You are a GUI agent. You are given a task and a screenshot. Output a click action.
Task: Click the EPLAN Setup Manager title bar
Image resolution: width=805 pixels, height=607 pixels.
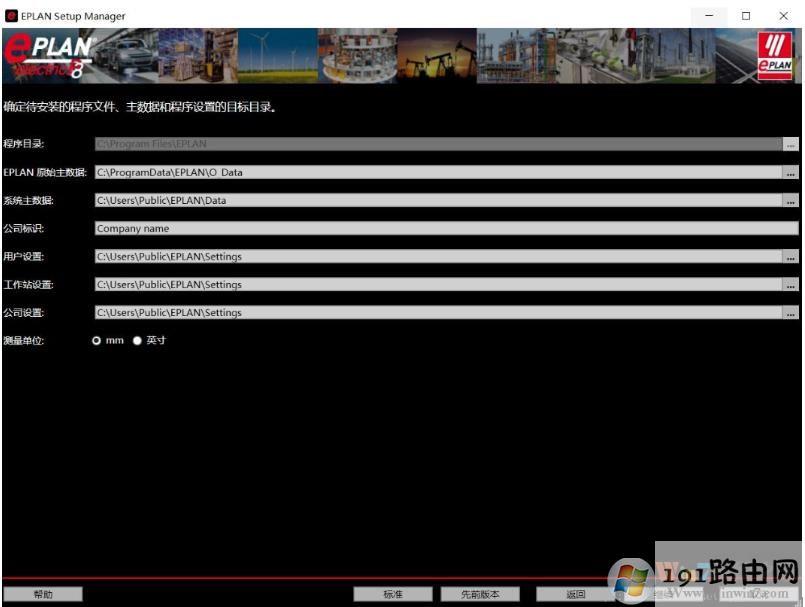[x=300, y=16]
